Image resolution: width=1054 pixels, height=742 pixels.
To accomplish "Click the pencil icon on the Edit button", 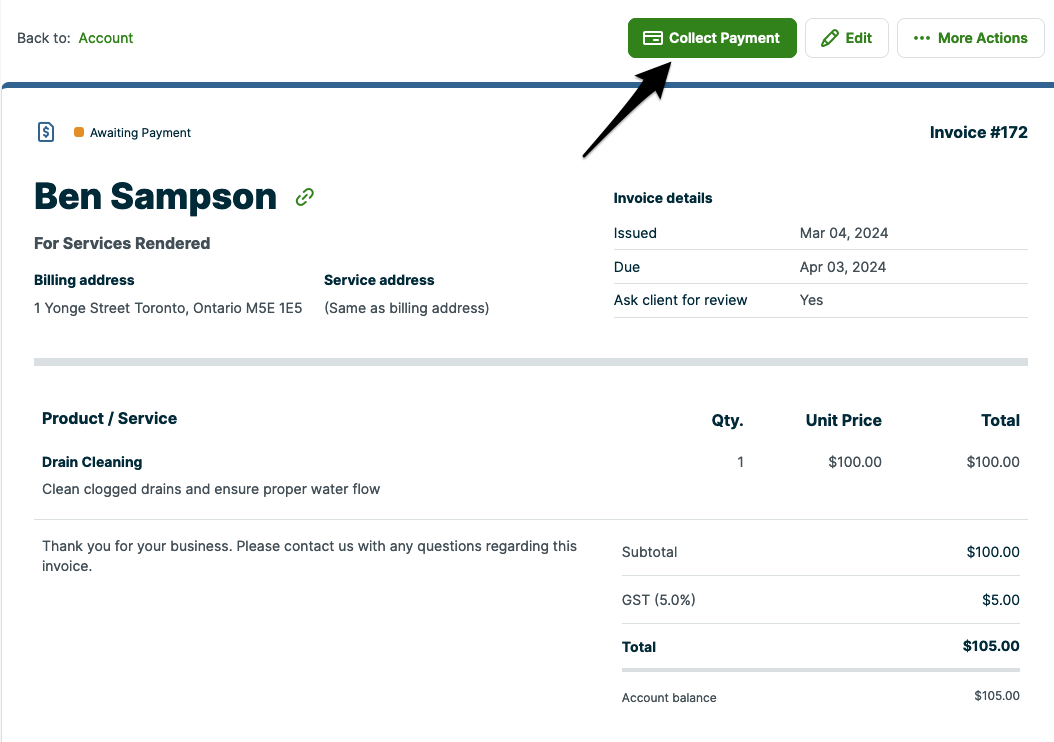I will (x=829, y=37).
